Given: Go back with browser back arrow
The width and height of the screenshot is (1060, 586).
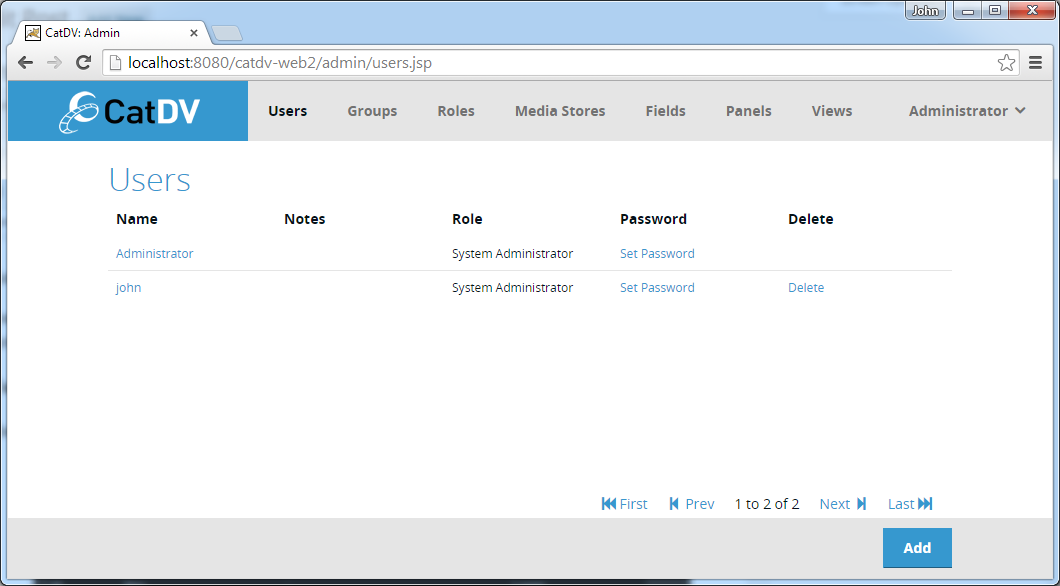Looking at the screenshot, I should click(26, 63).
